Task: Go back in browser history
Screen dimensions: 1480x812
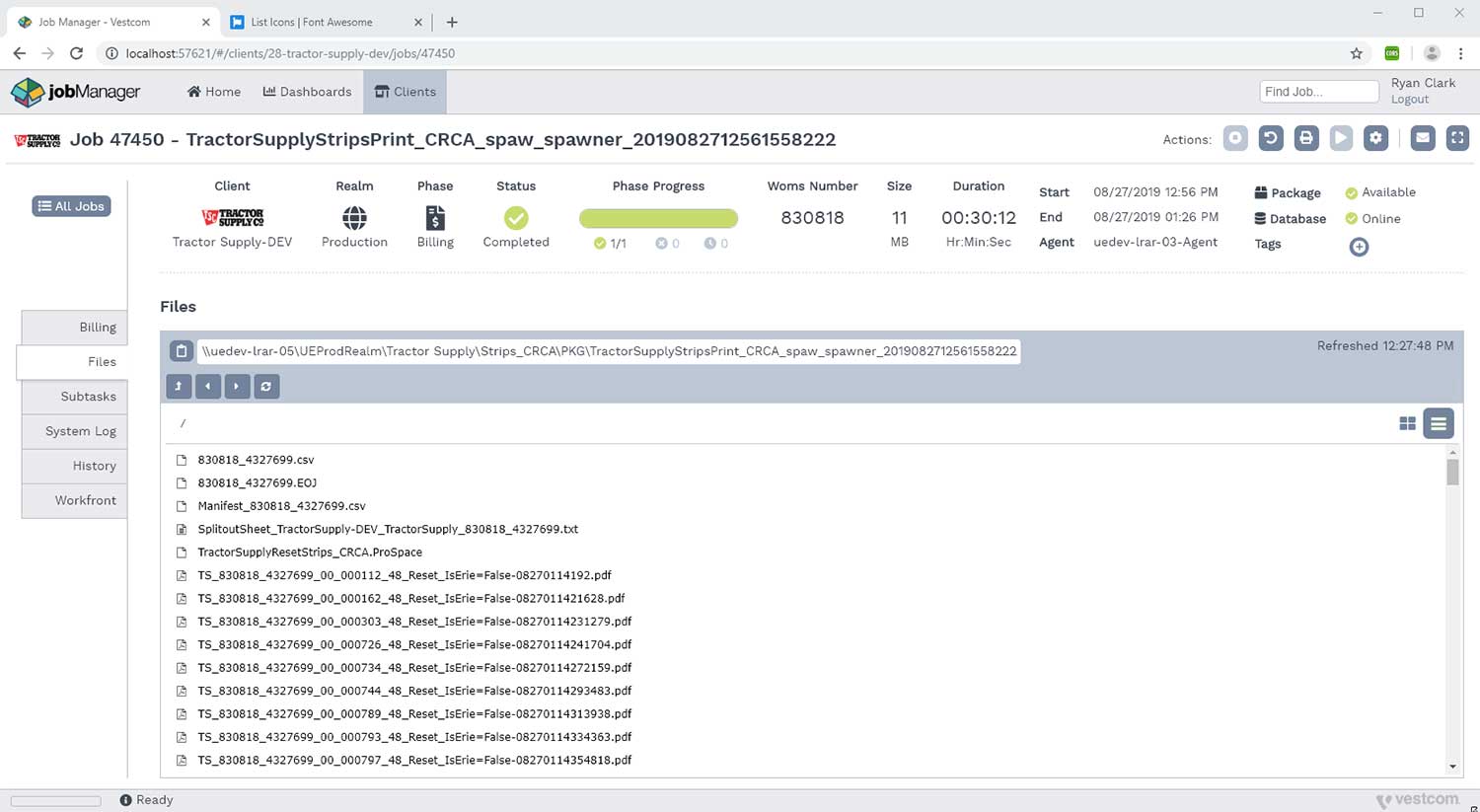Action: tap(20, 53)
